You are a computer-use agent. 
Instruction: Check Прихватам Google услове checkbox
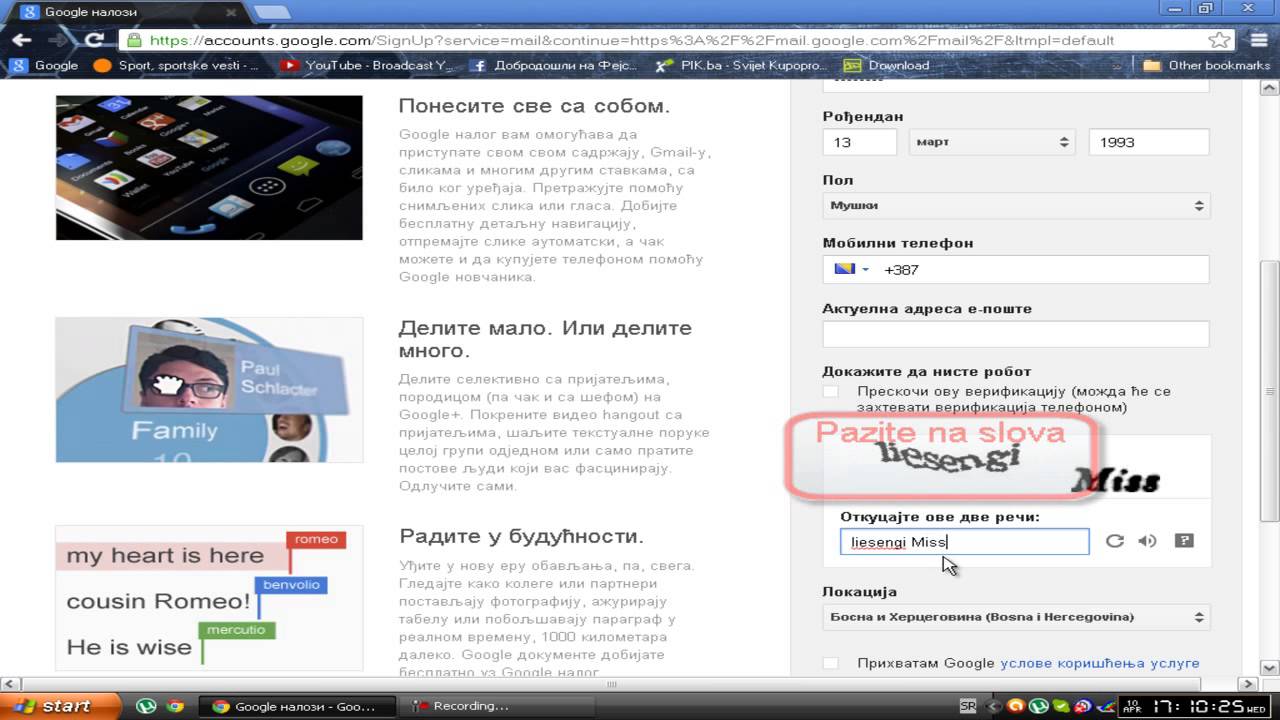[830, 663]
